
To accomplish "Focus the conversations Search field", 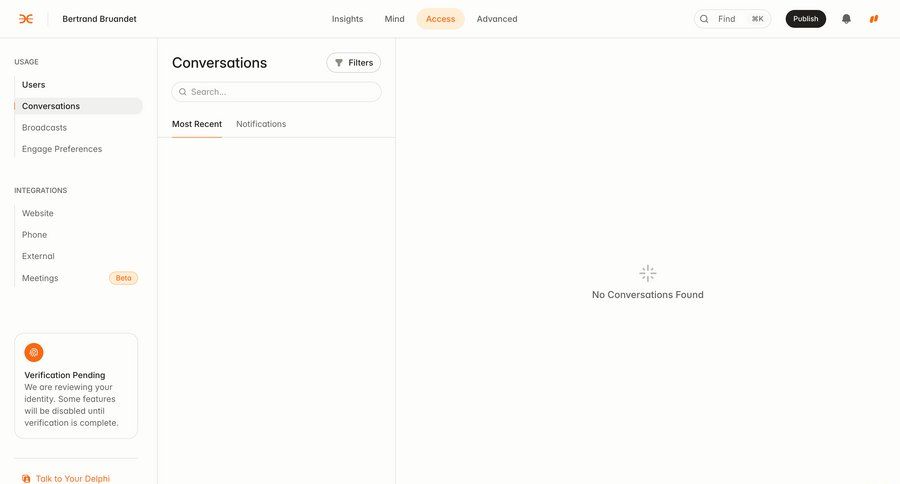I will pyautogui.click(x=276, y=92).
